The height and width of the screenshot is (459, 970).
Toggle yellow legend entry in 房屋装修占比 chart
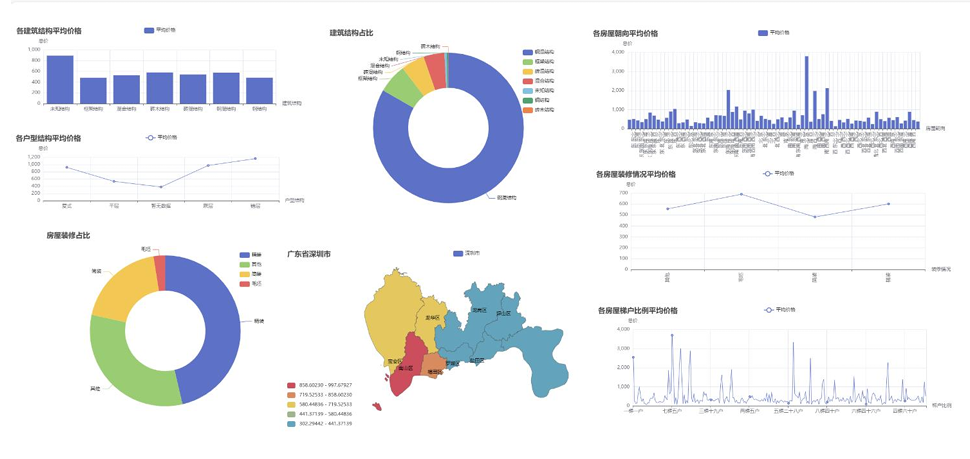(250, 274)
